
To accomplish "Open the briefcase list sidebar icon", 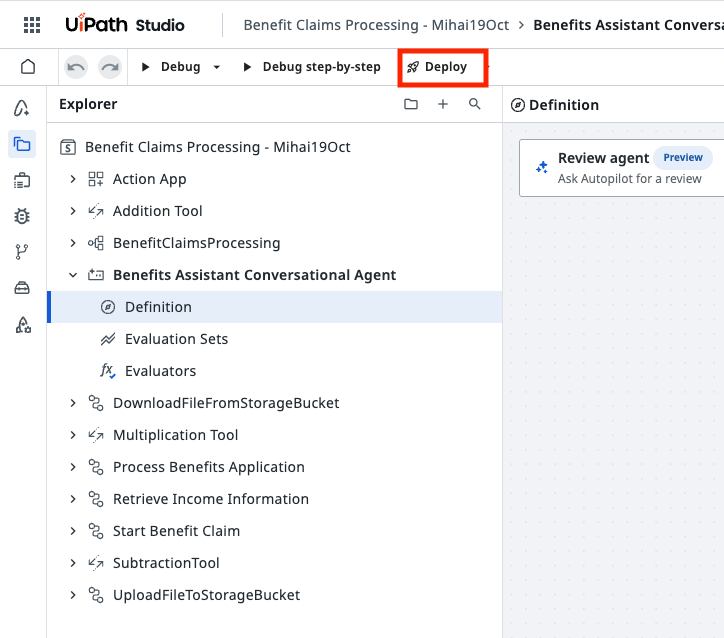I will pyautogui.click(x=22, y=180).
